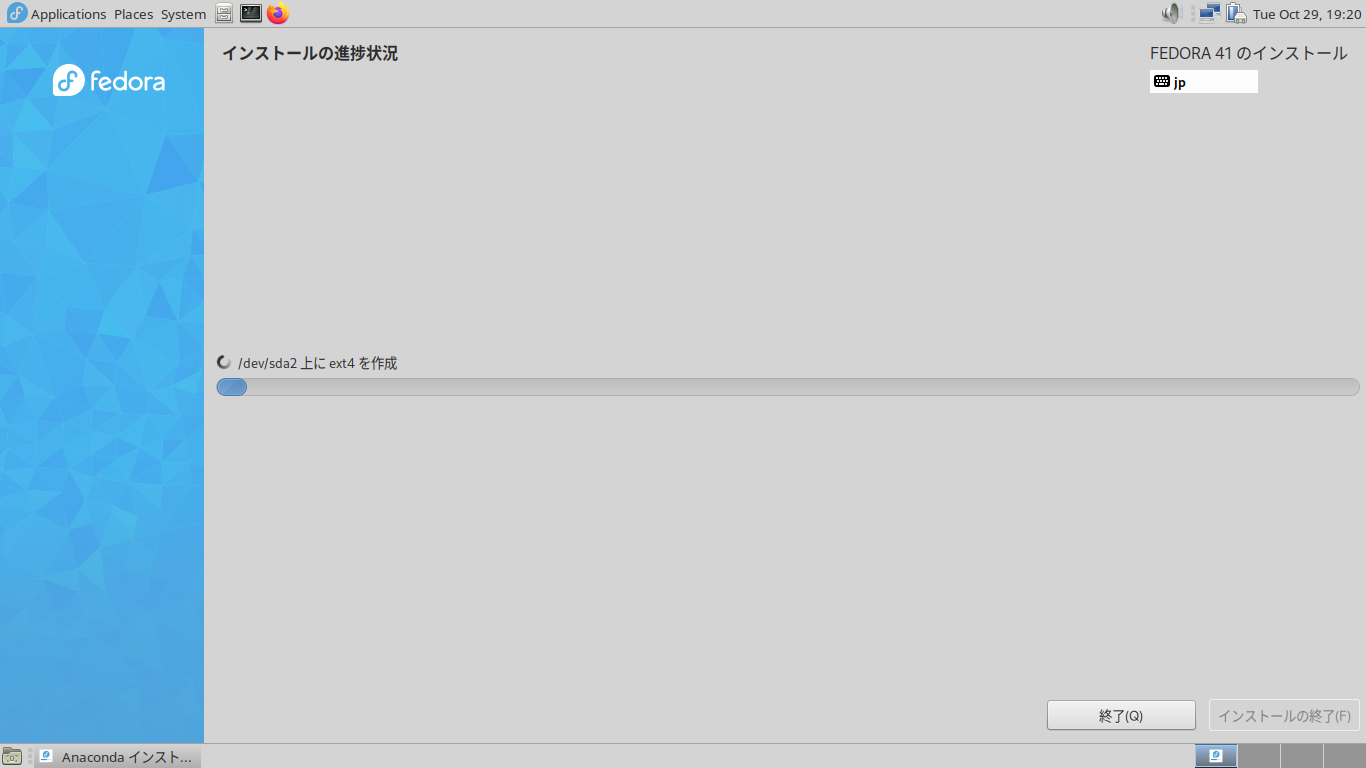Click the spinner next to /dev/sda2 status
Image resolution: width=1366 pixels, height=768 pixels.
225,362
